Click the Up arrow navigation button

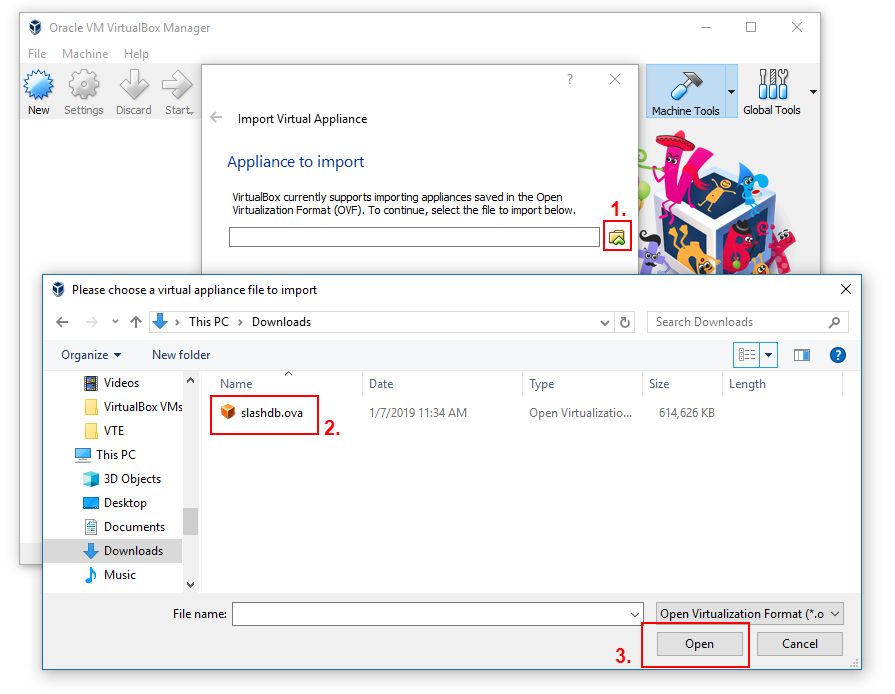click(136, 322)
